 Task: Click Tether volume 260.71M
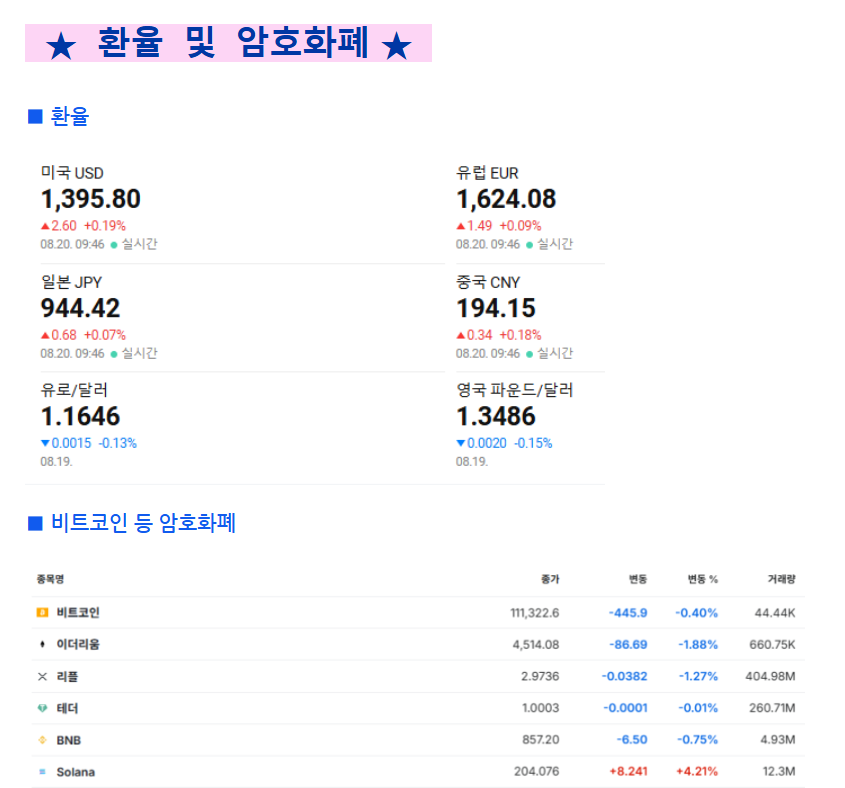point(772,708)
